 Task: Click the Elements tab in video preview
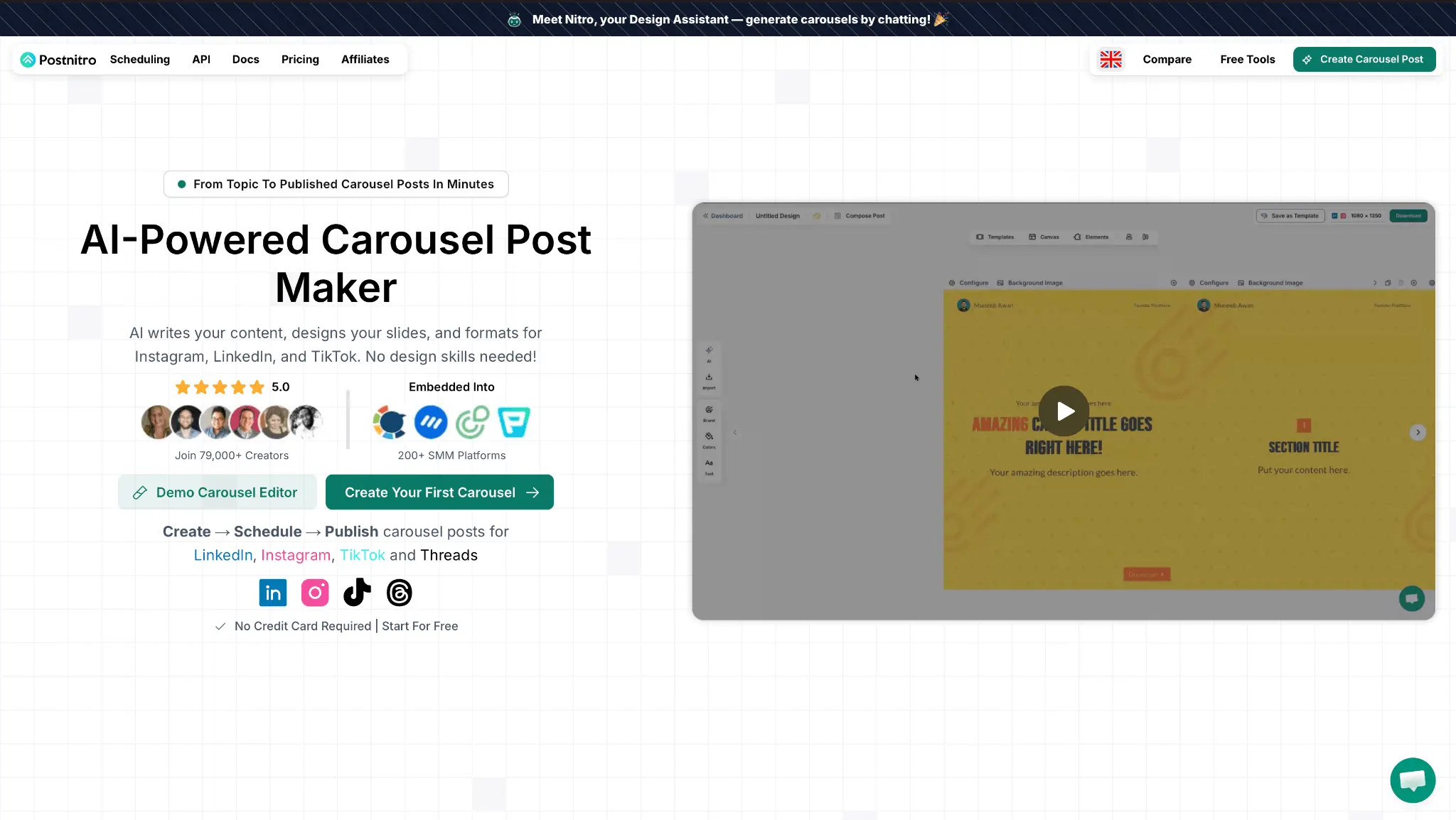click(1091, 237)
